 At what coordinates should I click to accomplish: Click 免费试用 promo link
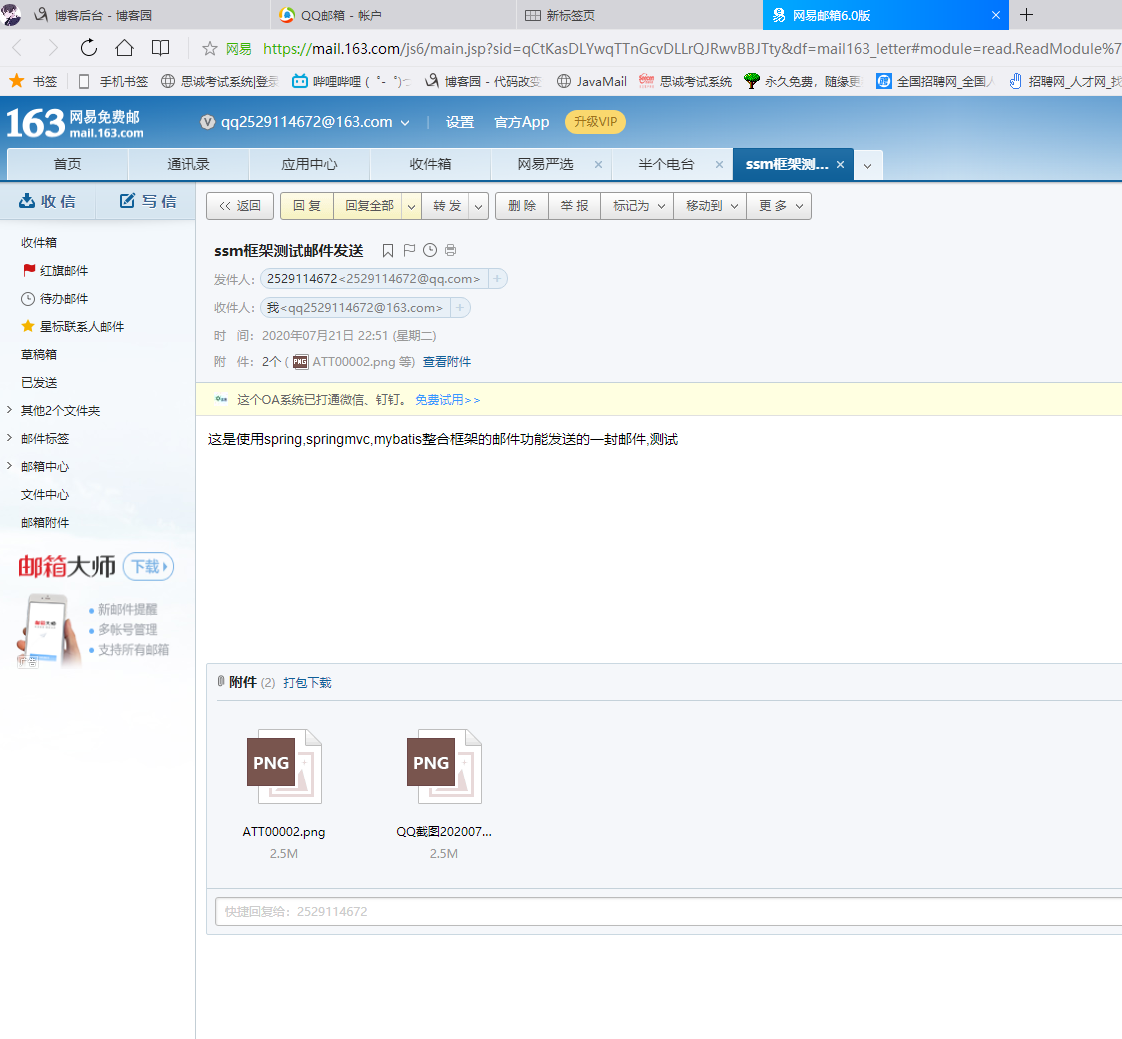(447, 400)
